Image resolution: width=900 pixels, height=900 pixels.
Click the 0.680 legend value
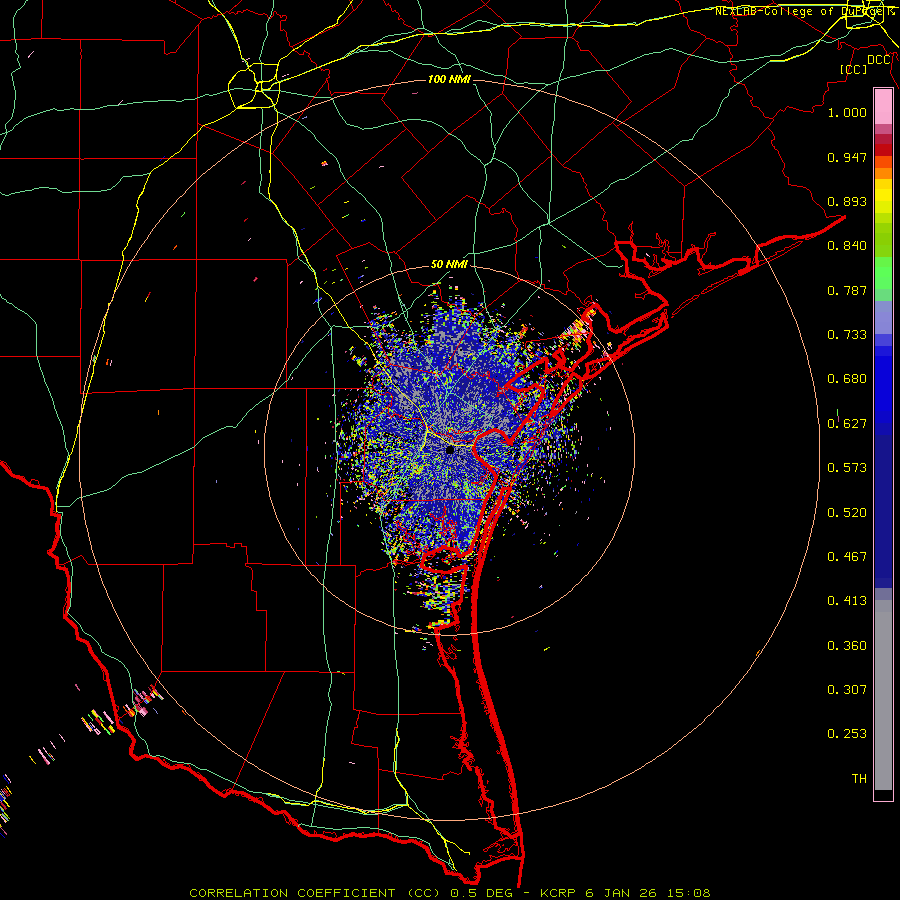click(x=847, y=379)
